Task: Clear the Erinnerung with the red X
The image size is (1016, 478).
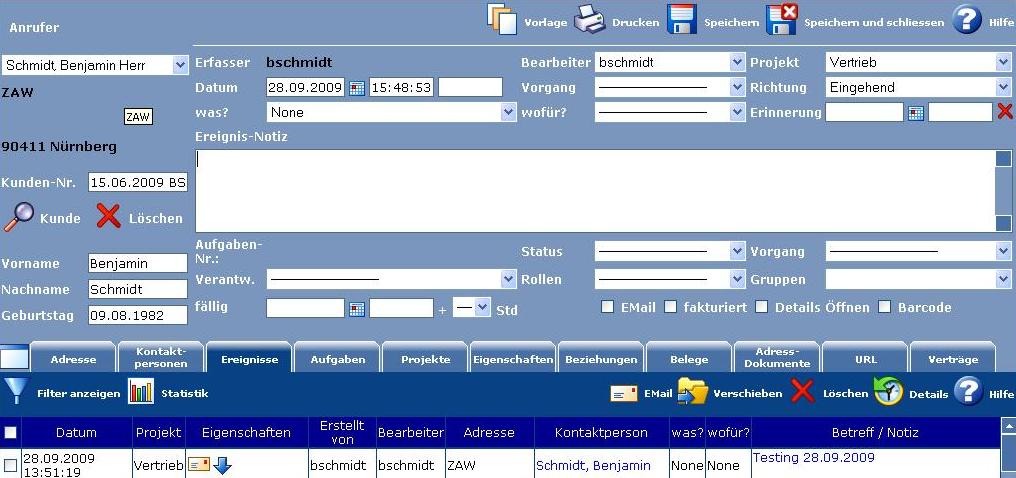Action: pyautogui.click(x=1004, y=112)
